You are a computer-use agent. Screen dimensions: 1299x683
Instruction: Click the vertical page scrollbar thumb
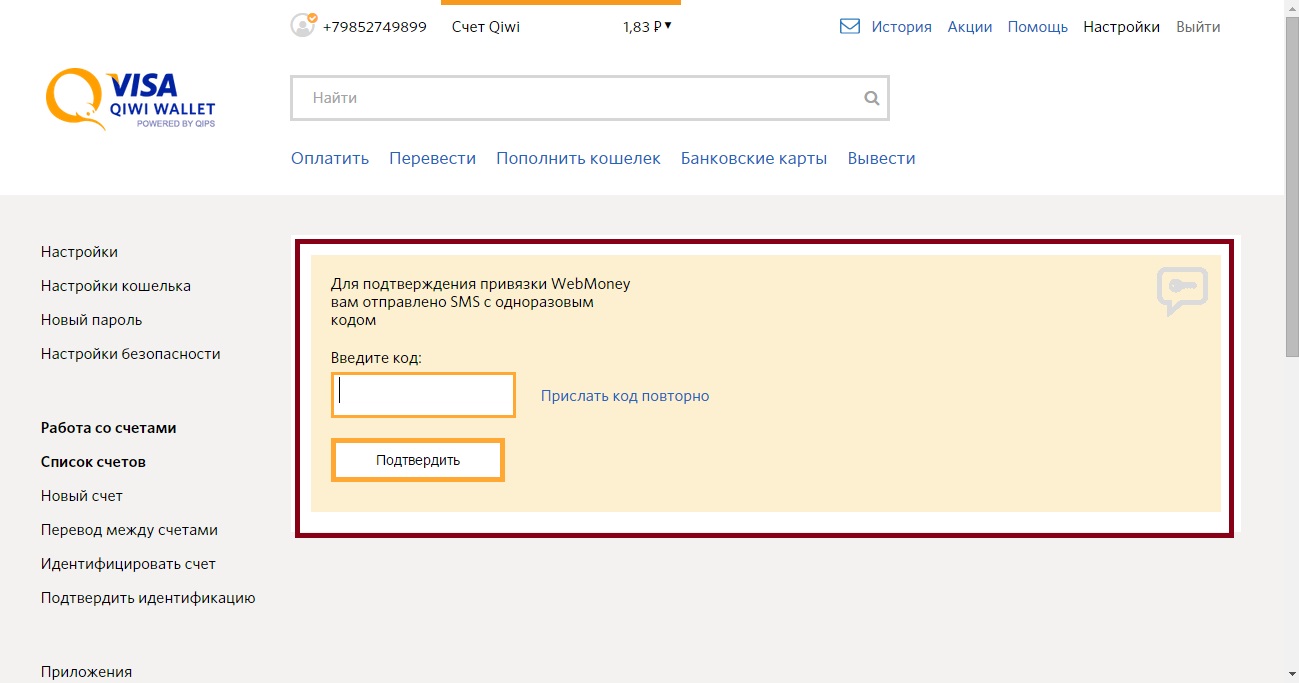click(1292, 185)
